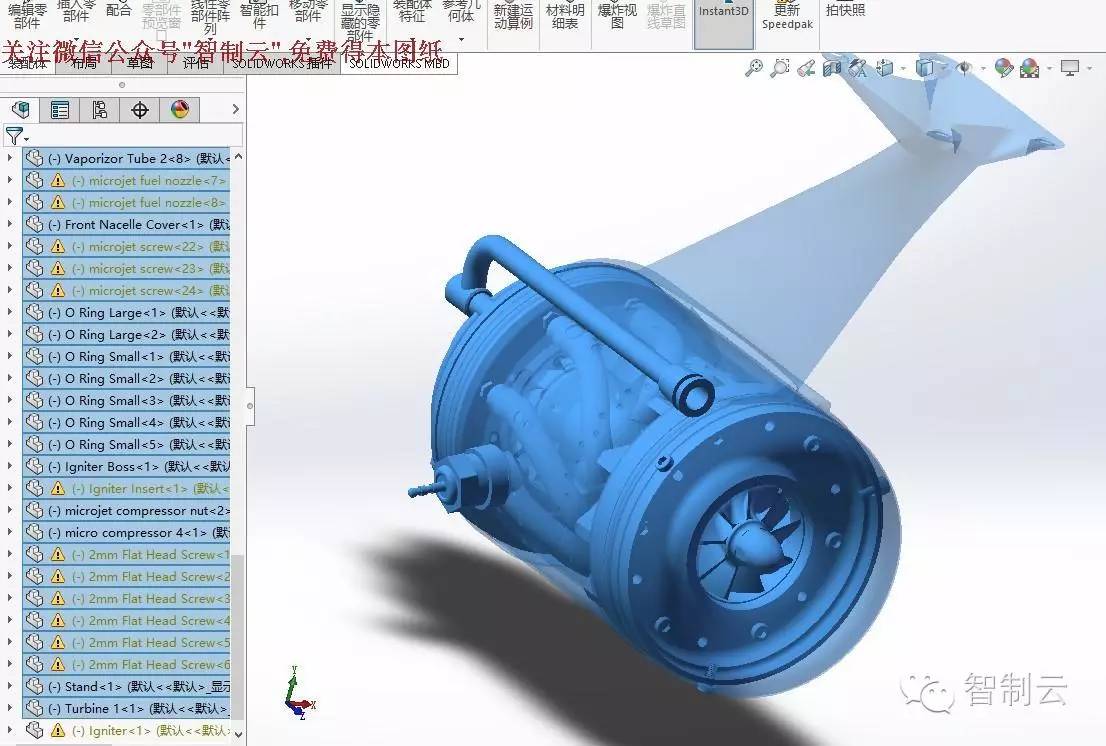Image resolution: width=1106 pixels, height=746 pixels.
Task: Open the ConfigurationManager tab
Action: (99, 110)
